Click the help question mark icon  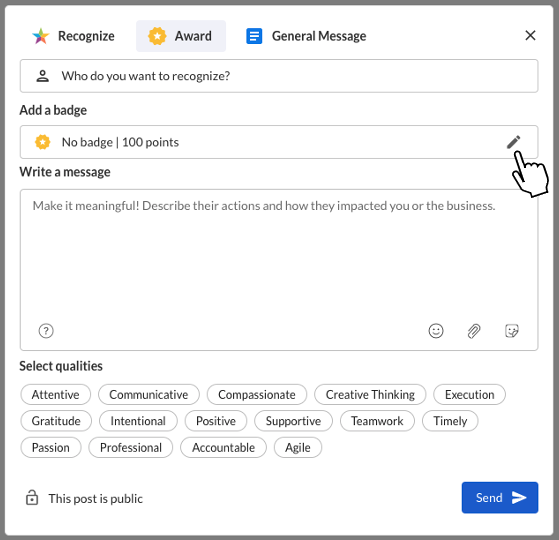pos(46,331)
